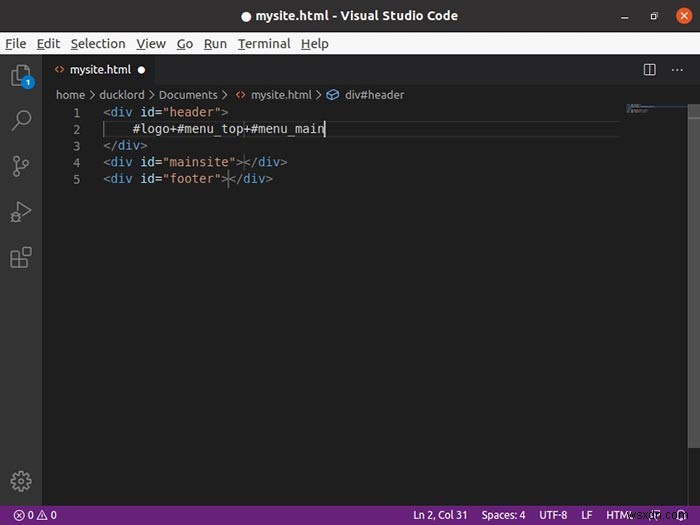Open the Run and Debug view
Image resolution: width=700 pixels, height=525 pixels.
coord(21,212)
